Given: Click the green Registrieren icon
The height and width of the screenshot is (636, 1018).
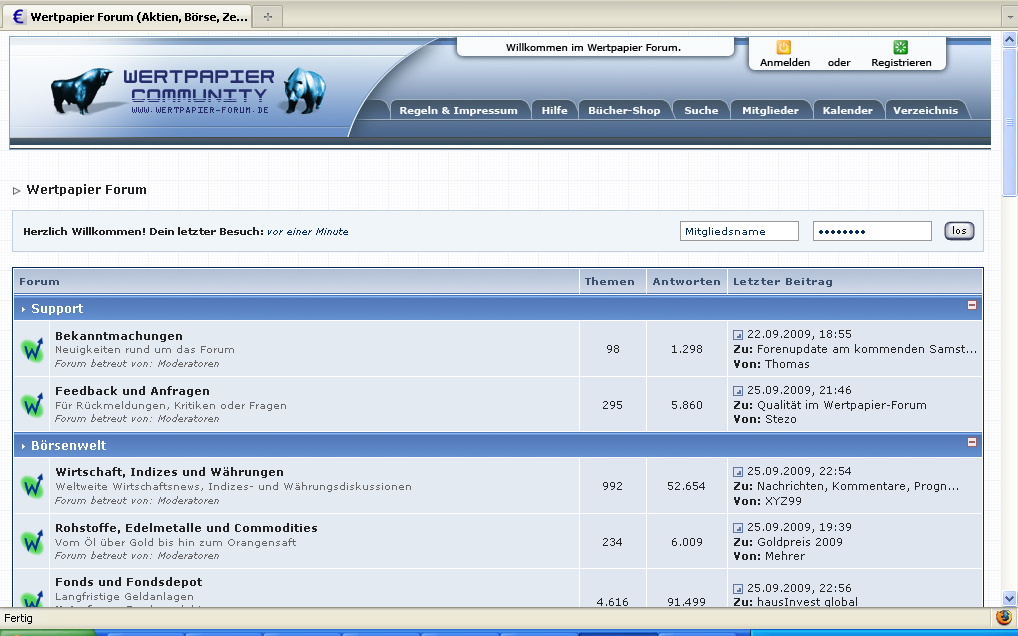Looking at the screenshot, I should (x=900, y=47).
